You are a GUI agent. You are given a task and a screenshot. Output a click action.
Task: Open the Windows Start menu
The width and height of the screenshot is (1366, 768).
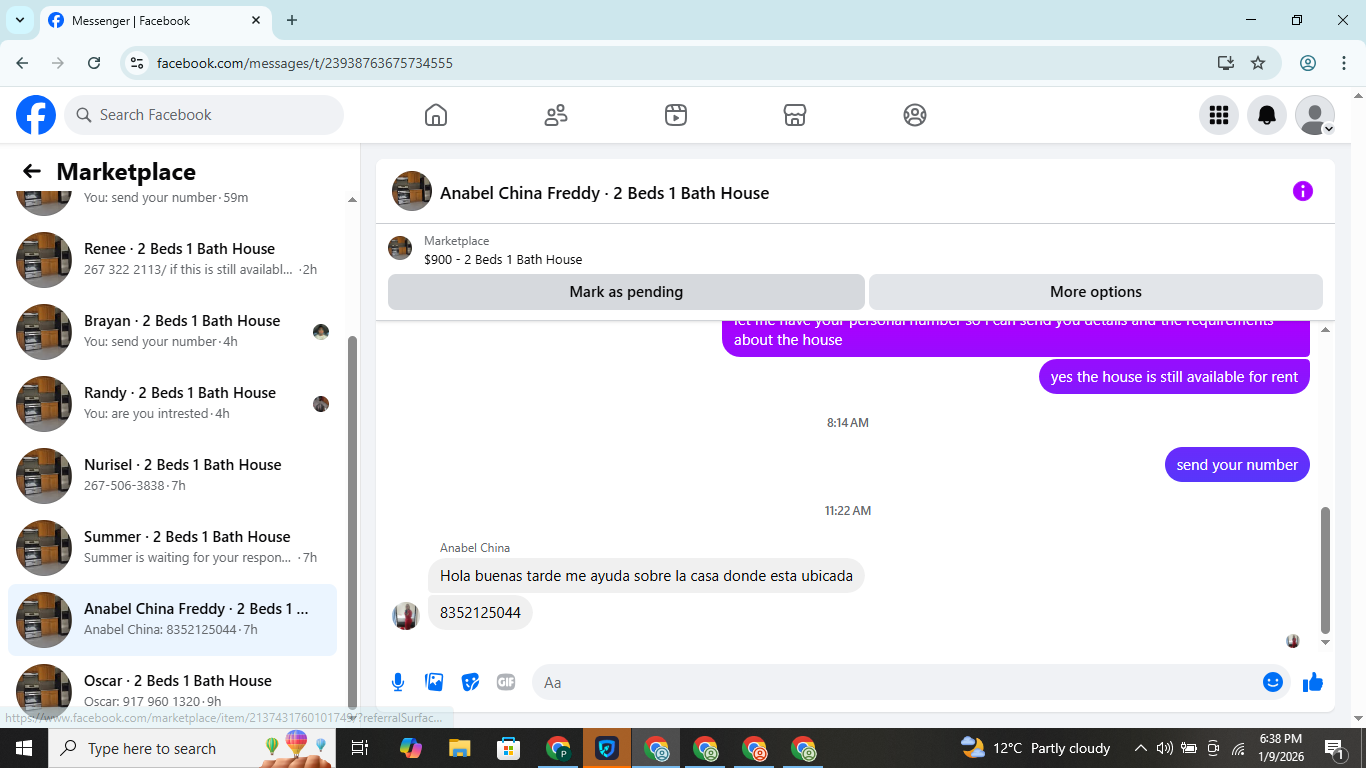pos(24,748)
